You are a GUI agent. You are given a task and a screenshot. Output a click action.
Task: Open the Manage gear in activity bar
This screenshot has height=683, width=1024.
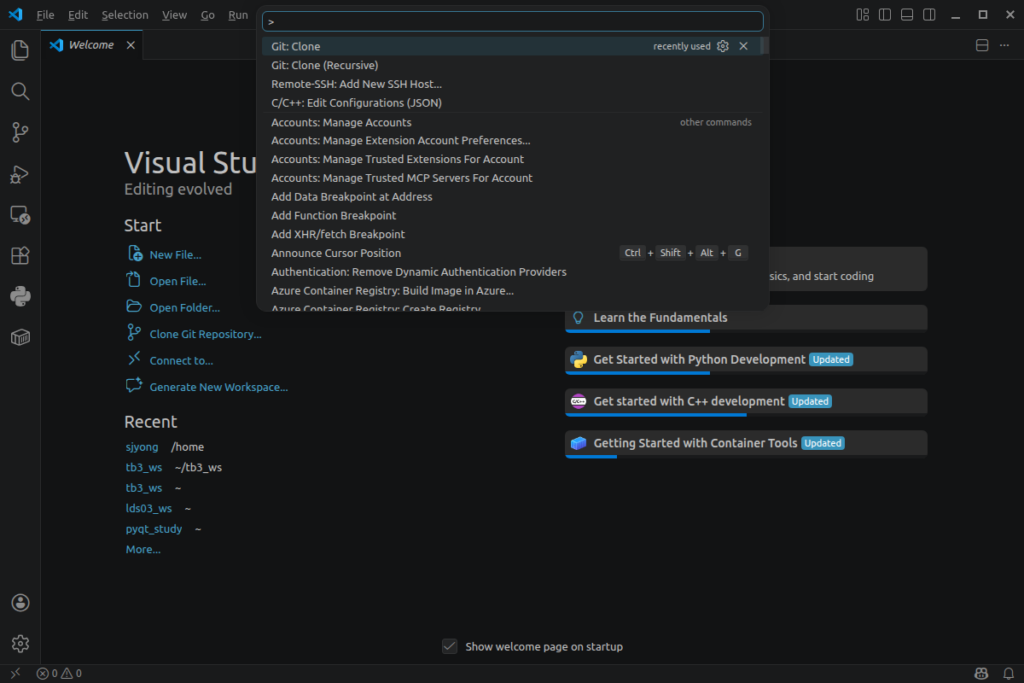(x=20, y=644)
